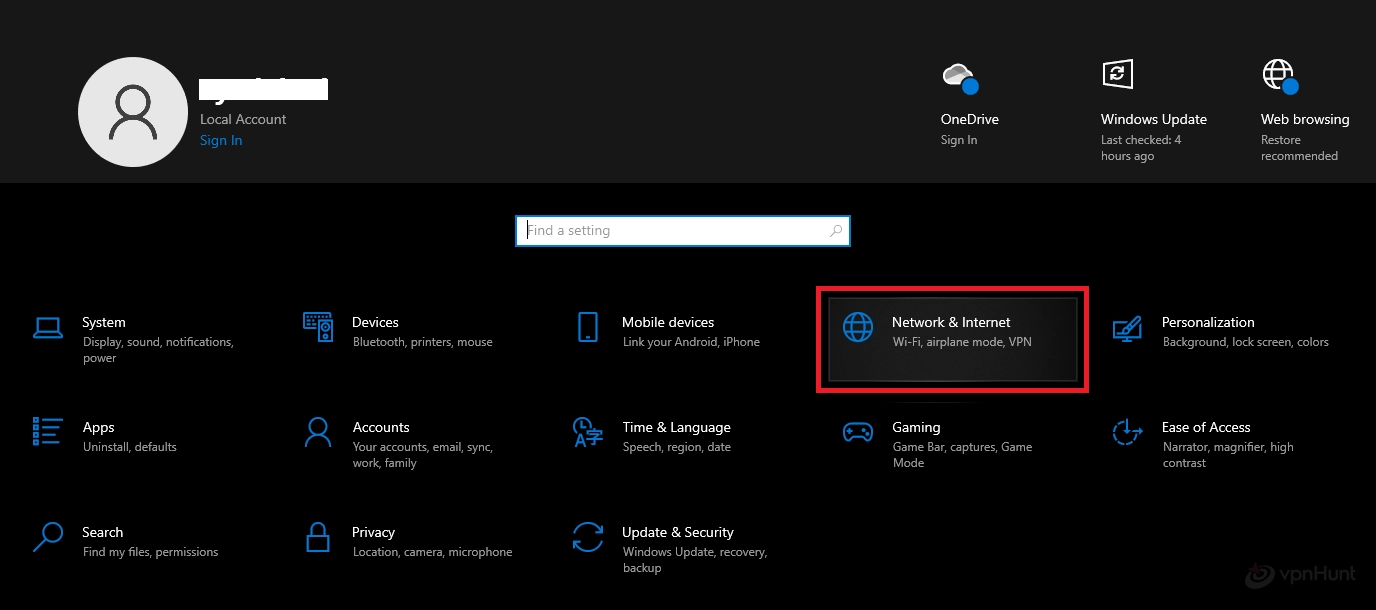1376x610 pixels.
Task: Select the Ease of Access title
Action: 1206,427
